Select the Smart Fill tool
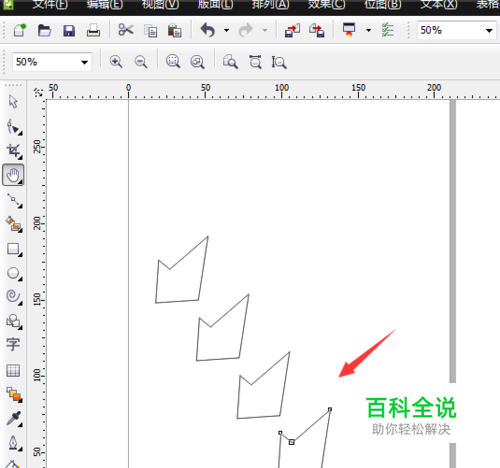Screen dimensions: 500x468 pyautogui.click(x=14, y=224)
